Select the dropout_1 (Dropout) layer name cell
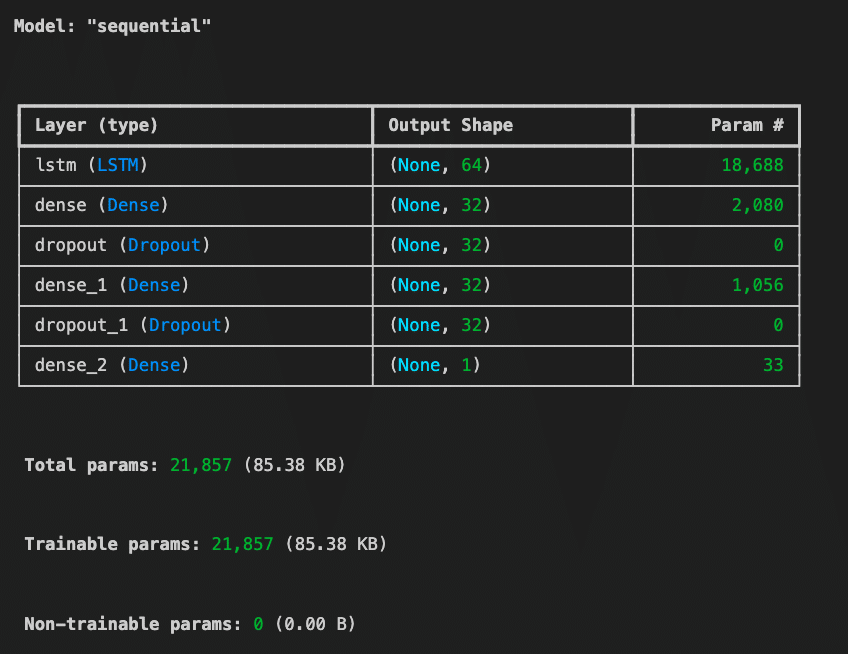The width and height of the screenshot is (848, 654). (x=132, y=325)
